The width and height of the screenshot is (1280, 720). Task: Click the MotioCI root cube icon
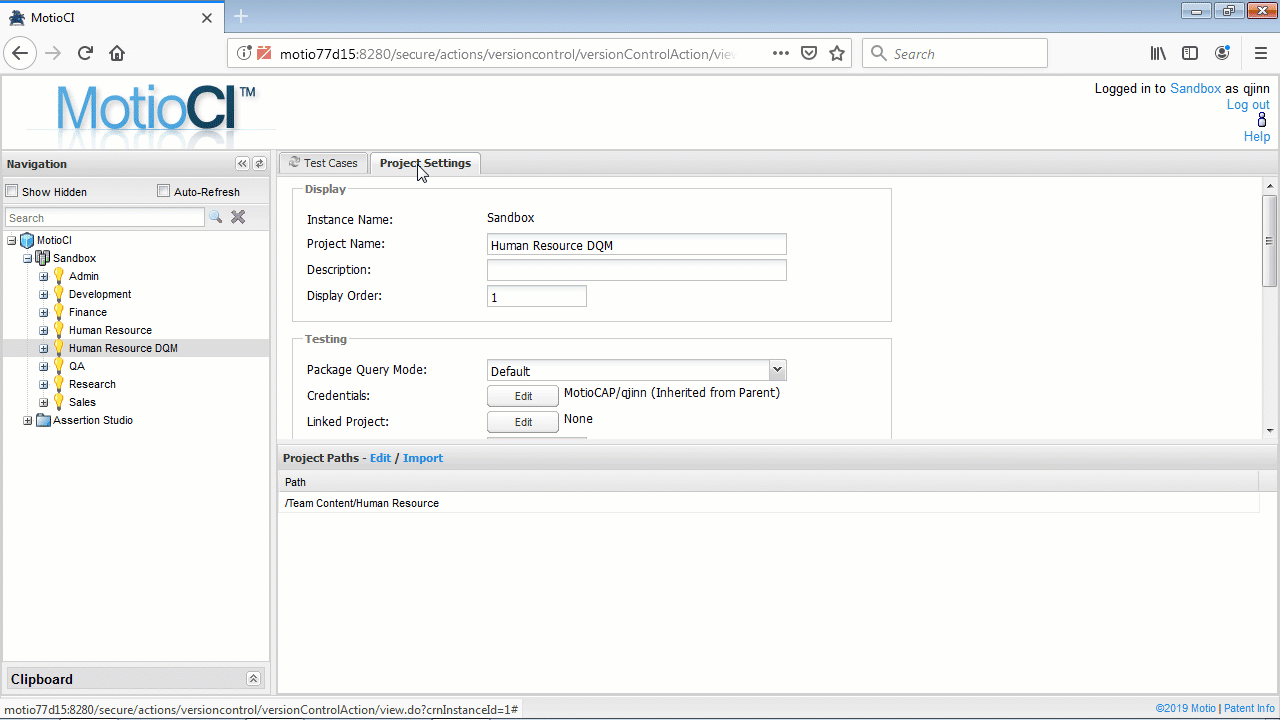point(27,240)
